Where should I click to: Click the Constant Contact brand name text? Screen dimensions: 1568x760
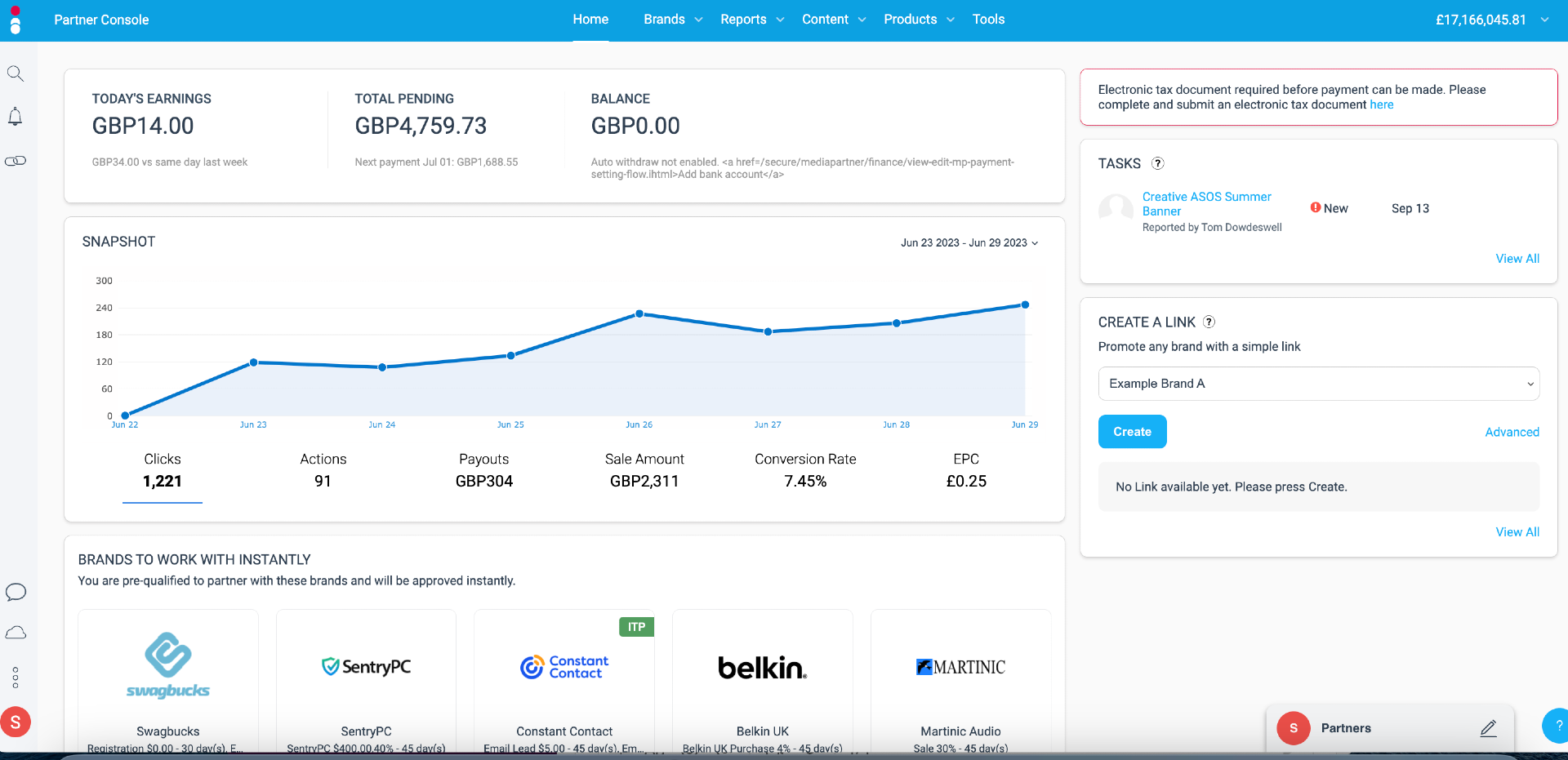coord(564,731)
